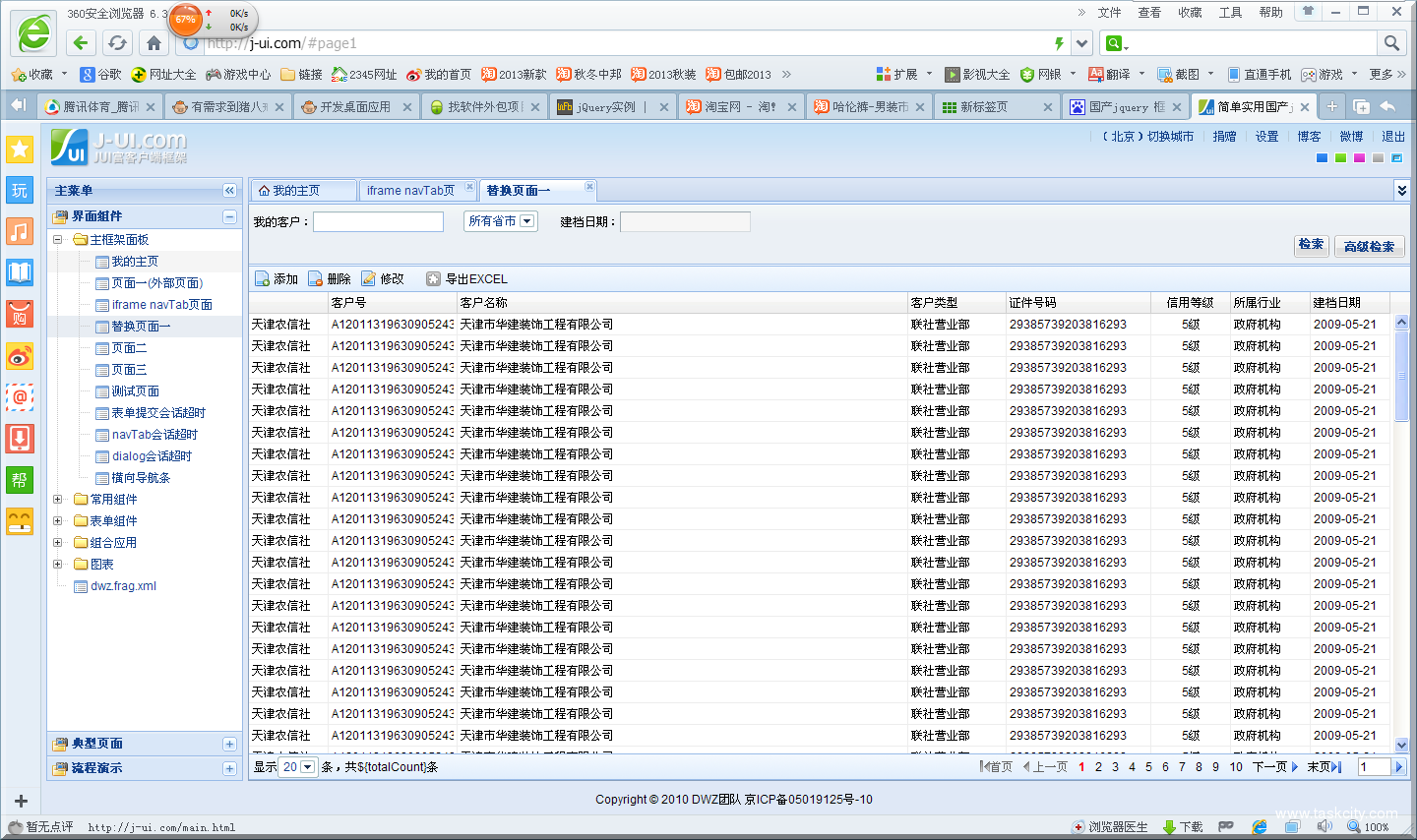This screenshot has width=1417, height=840.
Task: Expand the 典型页面 accordion section
Action: pos(229,744)
